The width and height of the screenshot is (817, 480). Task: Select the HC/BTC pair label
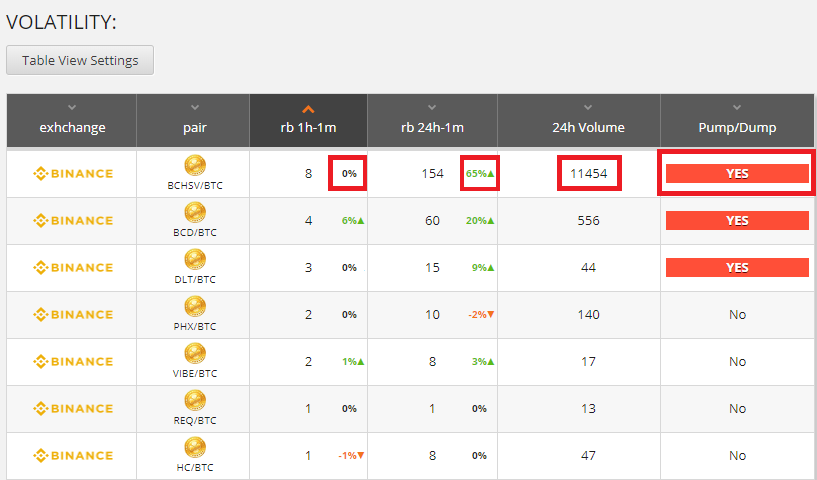click(x=195, y=467)
